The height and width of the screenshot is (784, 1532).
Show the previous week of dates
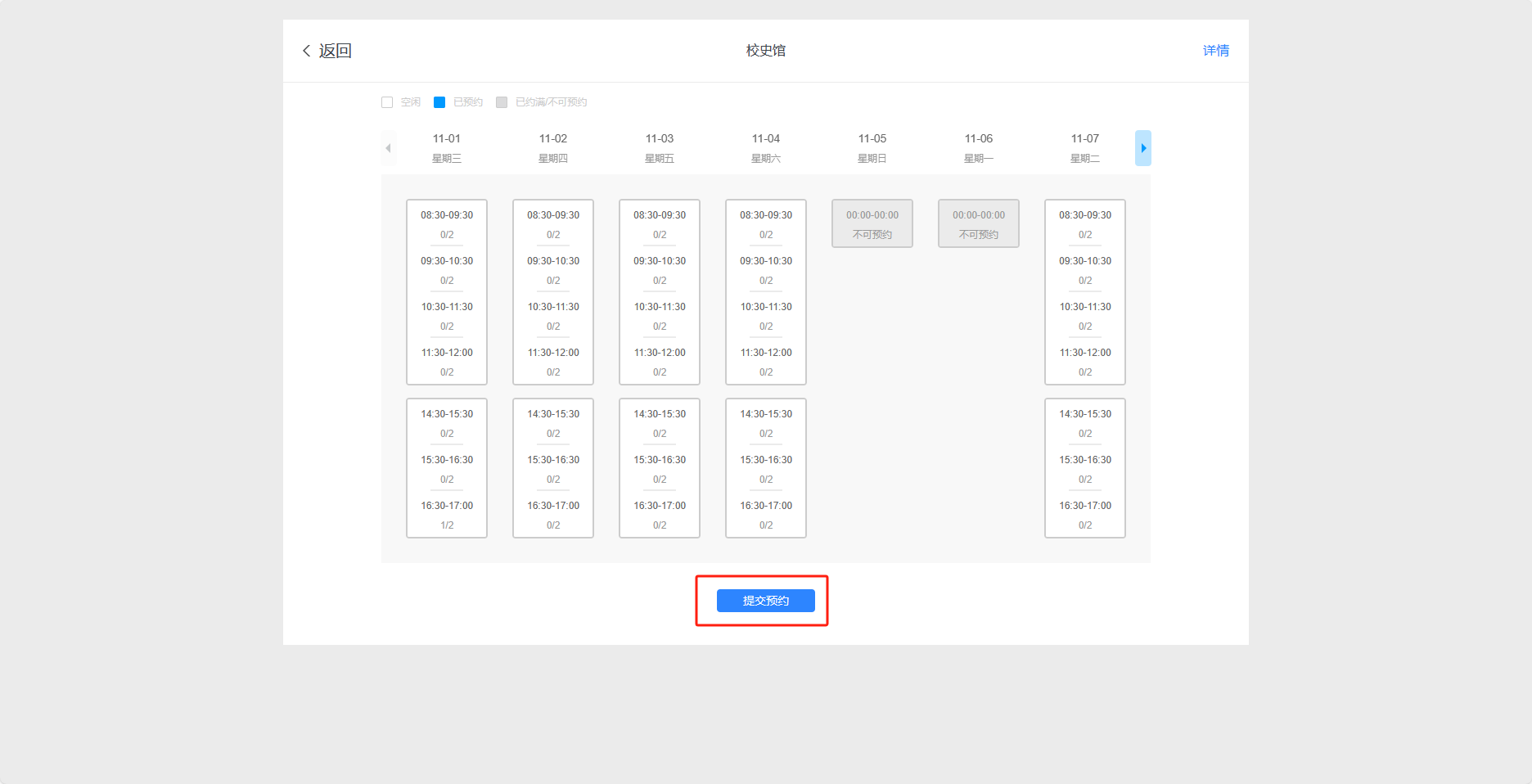coord(389,148)
